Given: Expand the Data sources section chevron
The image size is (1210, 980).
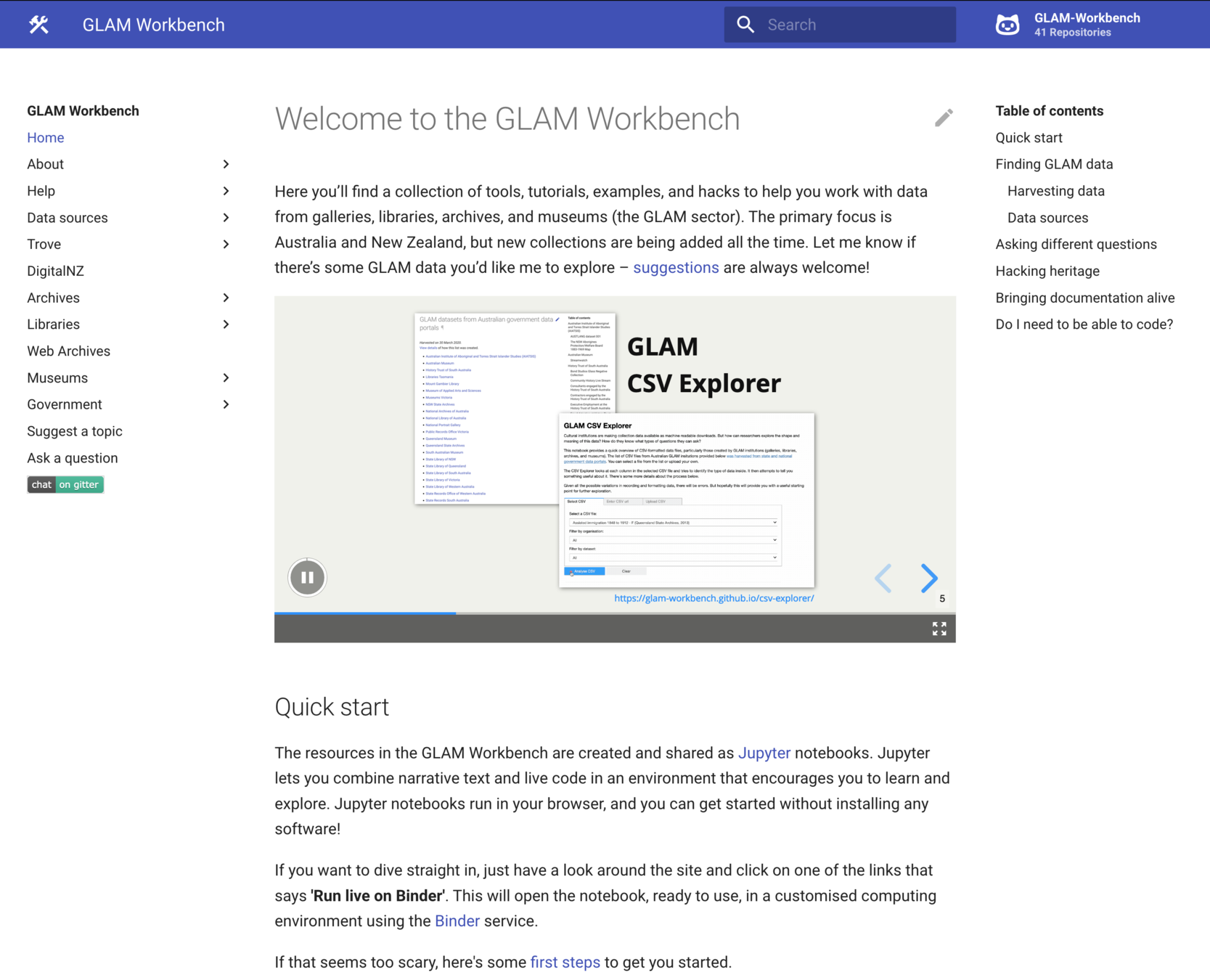Looking at the screenshot, I should [226, 218].
